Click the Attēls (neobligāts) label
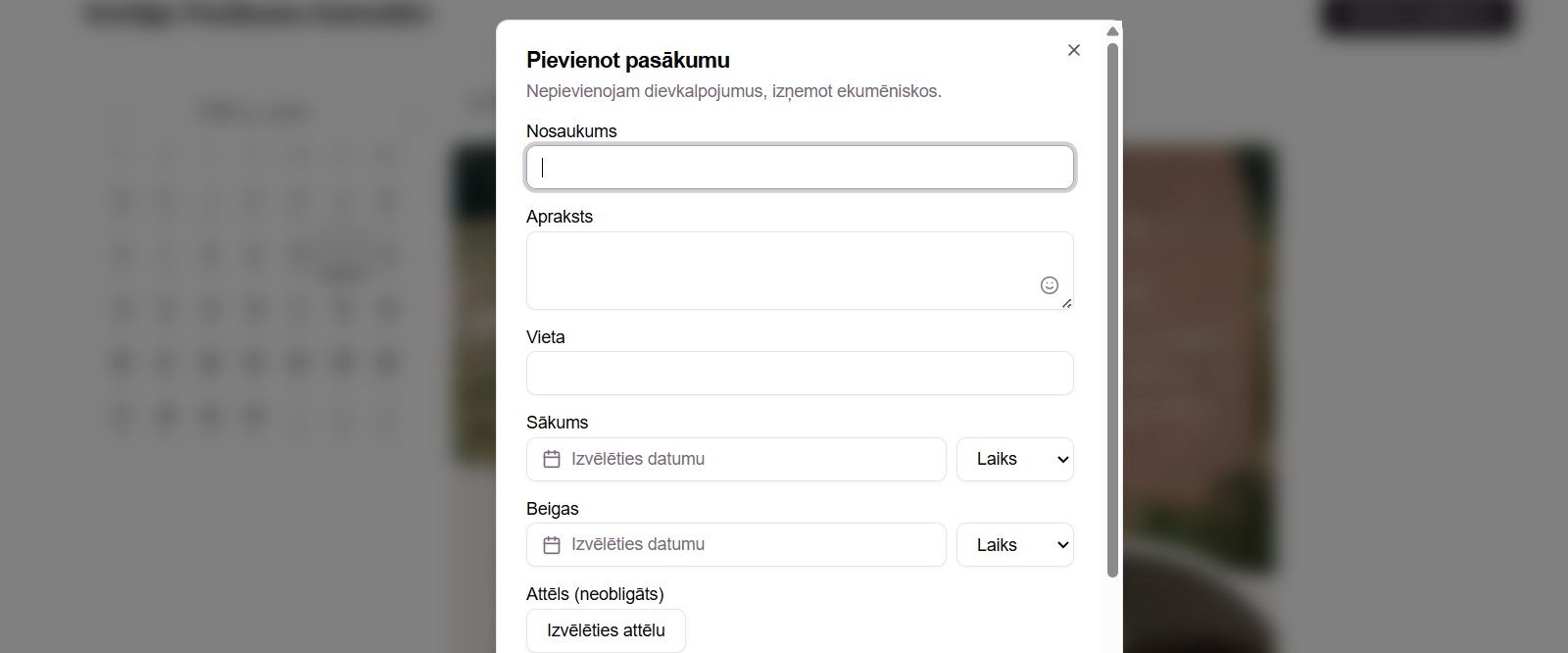The image size is (1568, 653). pyautogui.click(x=595, y=594)
